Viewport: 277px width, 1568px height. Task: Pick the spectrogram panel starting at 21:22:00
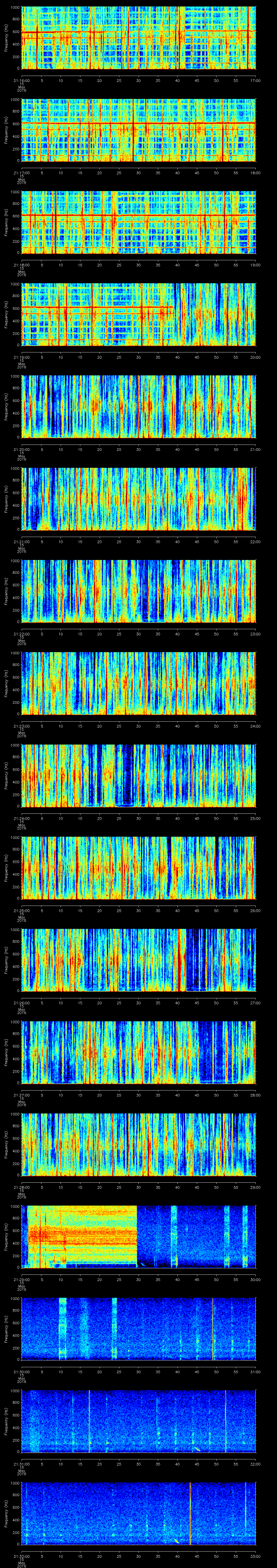click(139, 592)
